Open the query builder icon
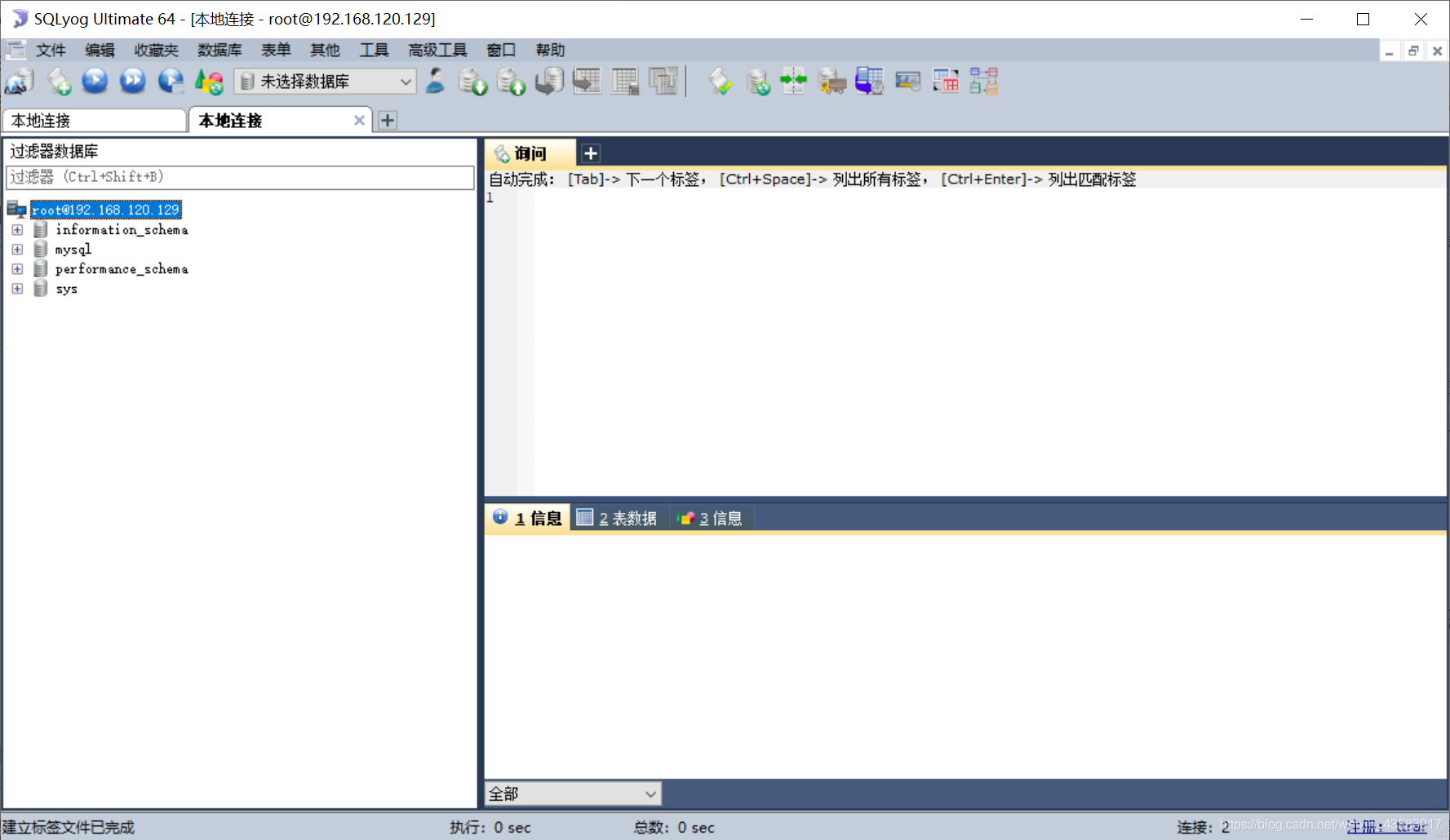1450x840 pixels. tap(946, 81)
